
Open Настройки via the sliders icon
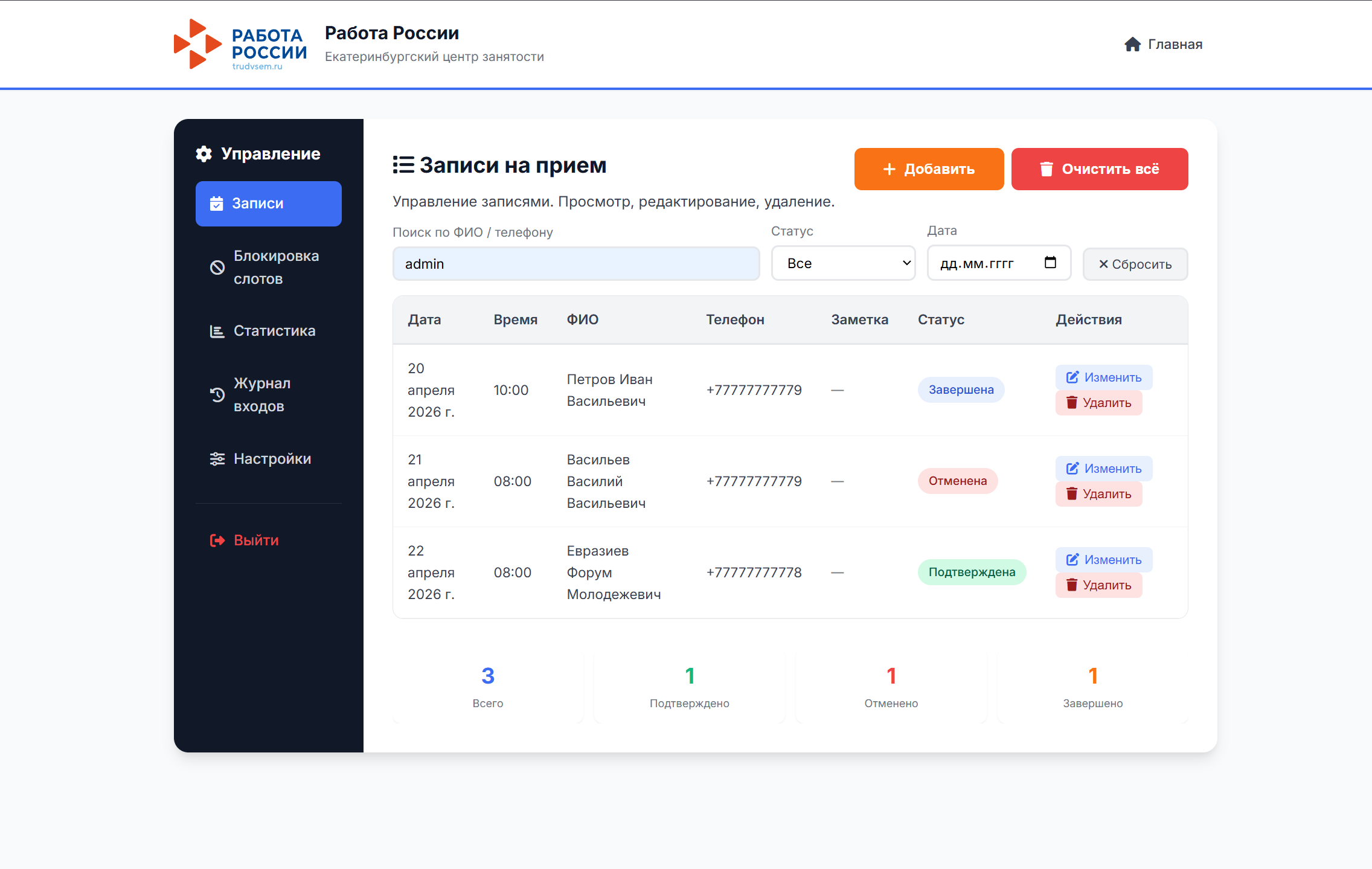point(217,458)
